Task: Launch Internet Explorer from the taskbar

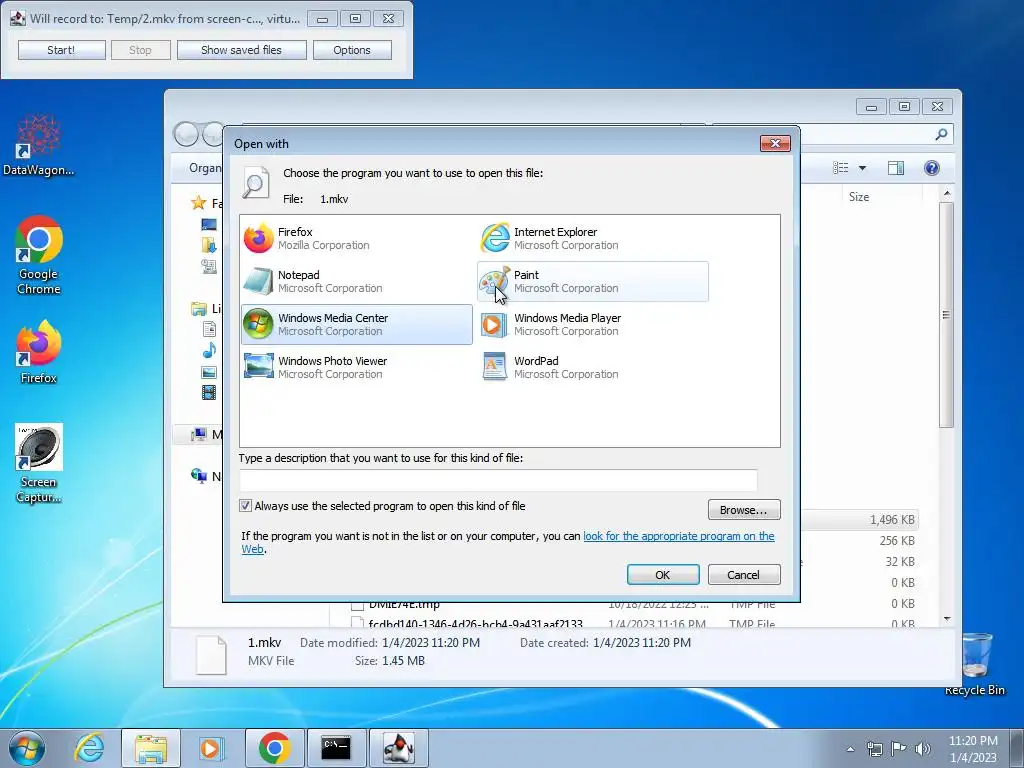Action: [89, 748]
